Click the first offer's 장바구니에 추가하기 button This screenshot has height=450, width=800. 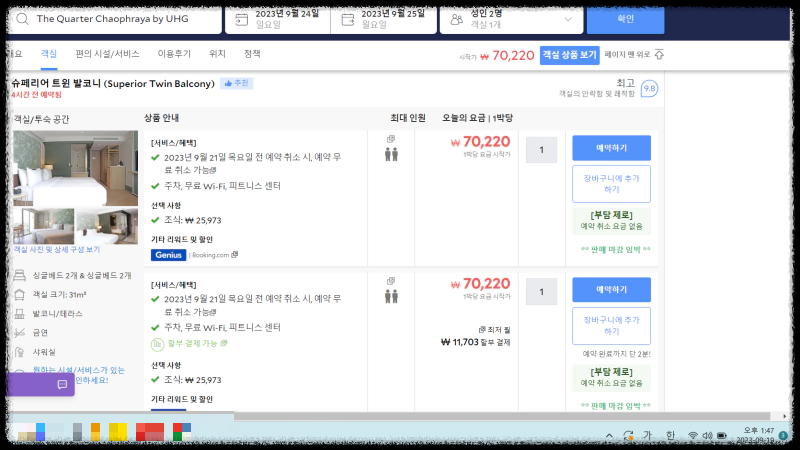point(611,184)
